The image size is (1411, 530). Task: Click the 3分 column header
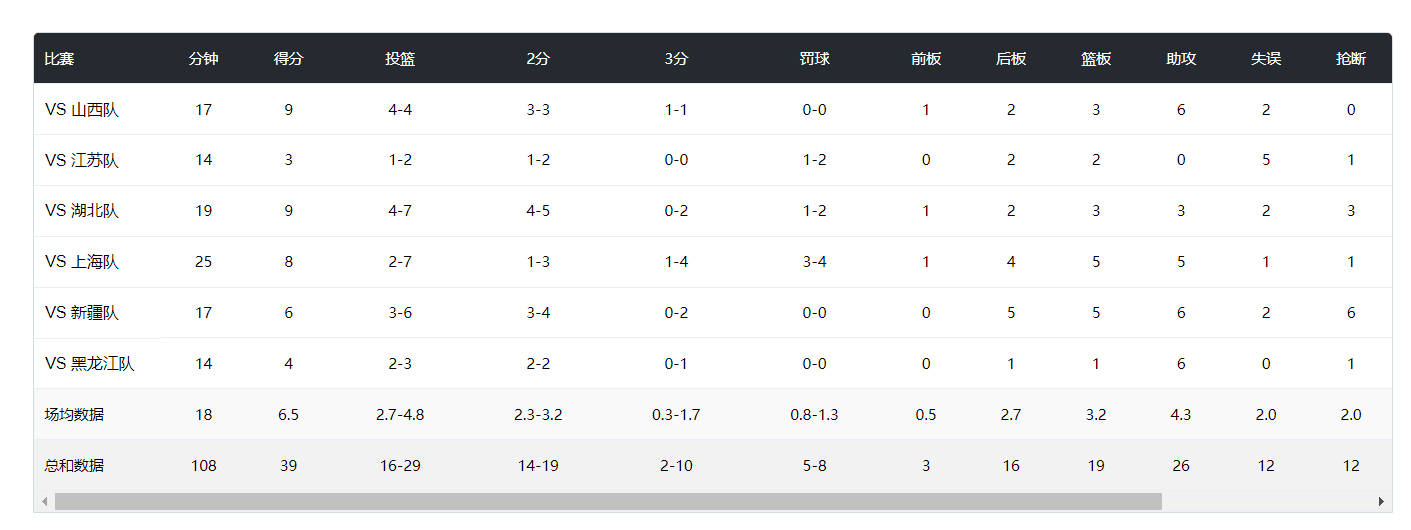676,59
